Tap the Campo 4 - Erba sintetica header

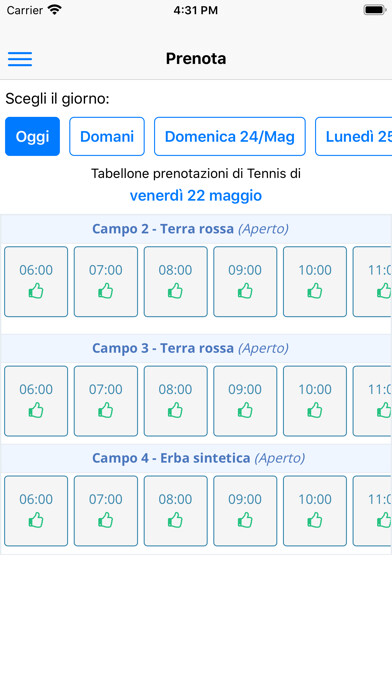198,458
